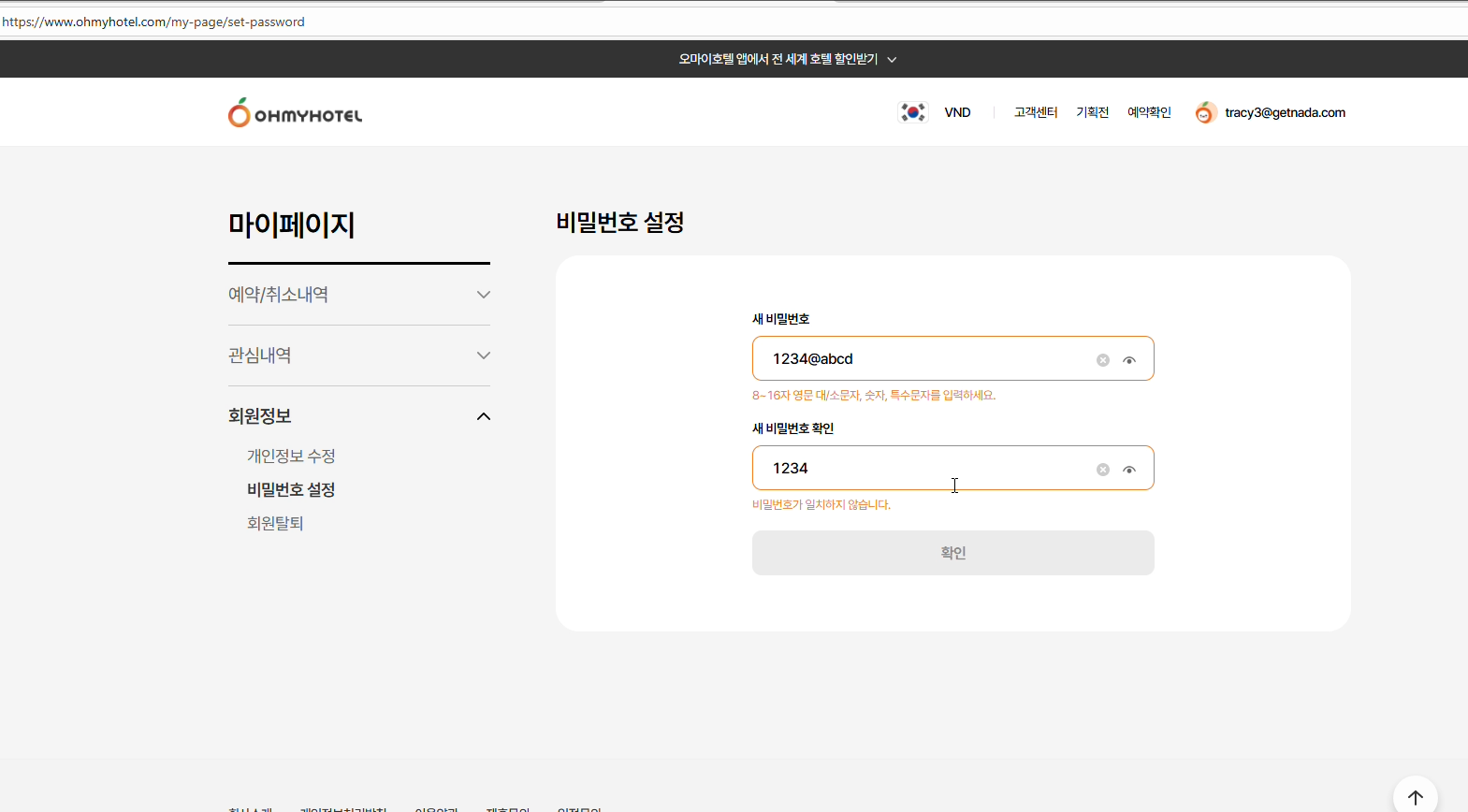Viewport: 1468px width, 812px height.
Task: Go to the 예약확인 page
Action: tap(1149, 112)
